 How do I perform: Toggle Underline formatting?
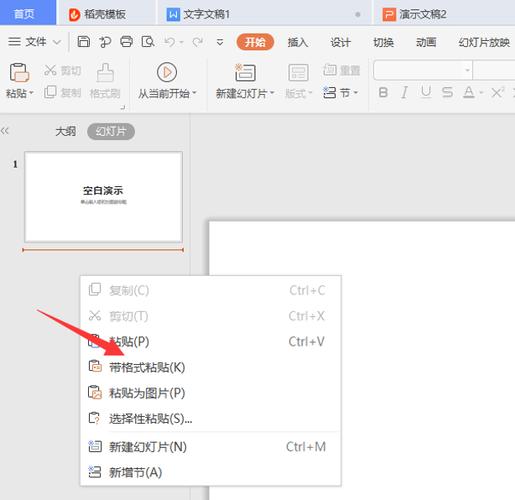pyautogui.click(x=426, y=92)
